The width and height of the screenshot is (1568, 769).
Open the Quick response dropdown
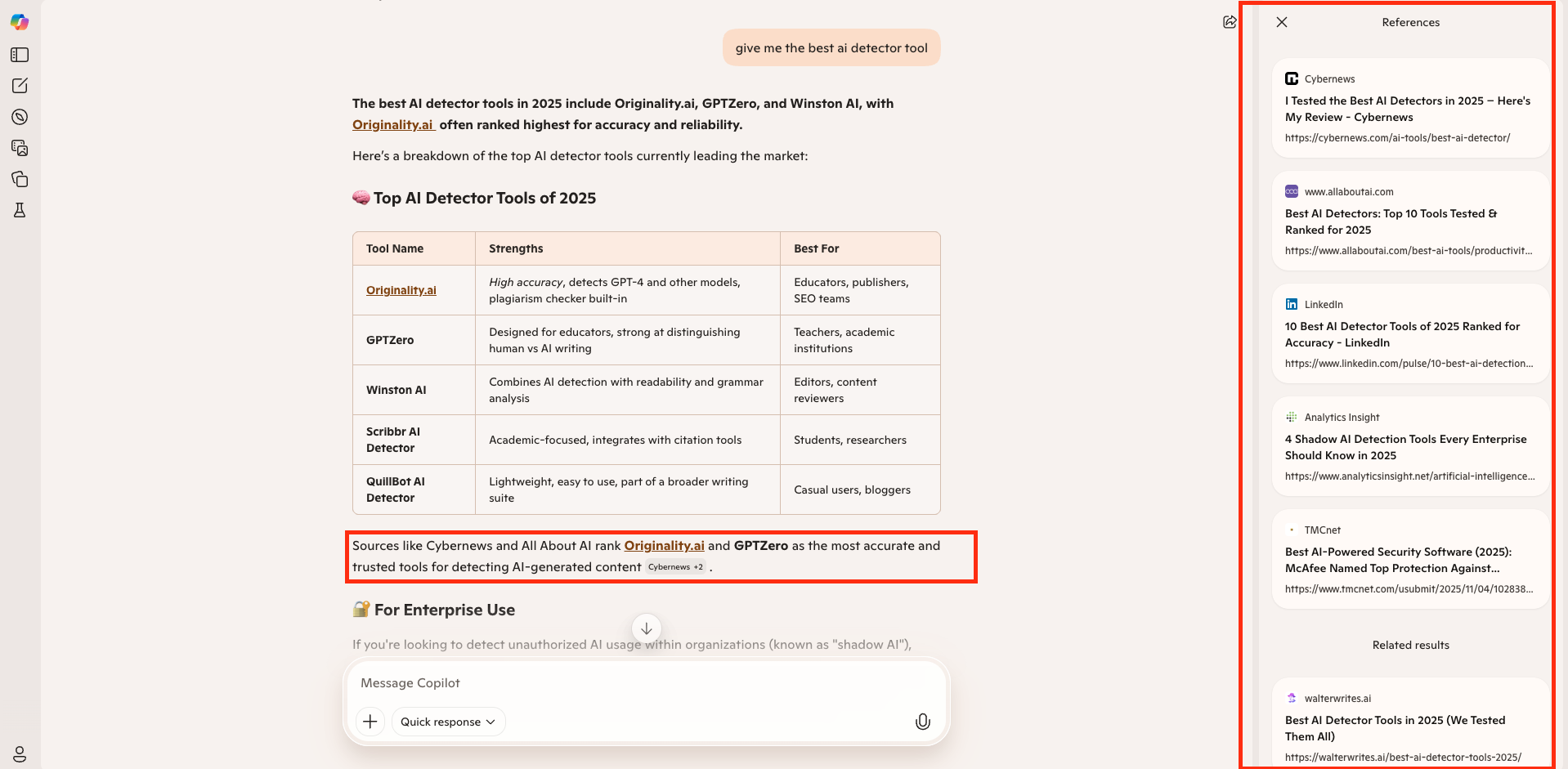point(447,722)
